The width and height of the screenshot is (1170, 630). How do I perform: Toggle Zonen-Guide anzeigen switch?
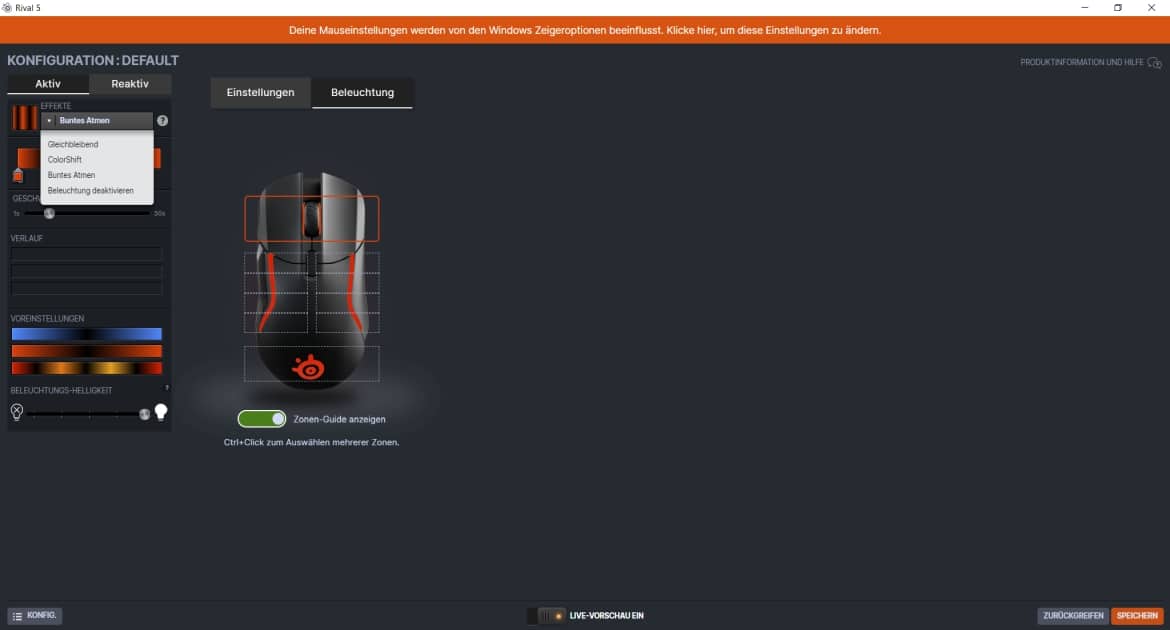[x=261, y=419]
